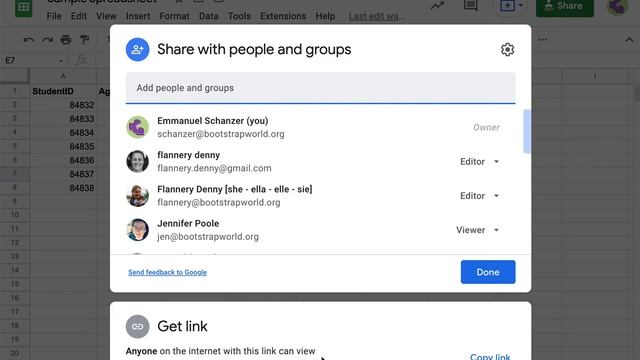The image size is (640, 360).
Task: Click Jennifer Poole's profile photo
Action: point(138,230)
